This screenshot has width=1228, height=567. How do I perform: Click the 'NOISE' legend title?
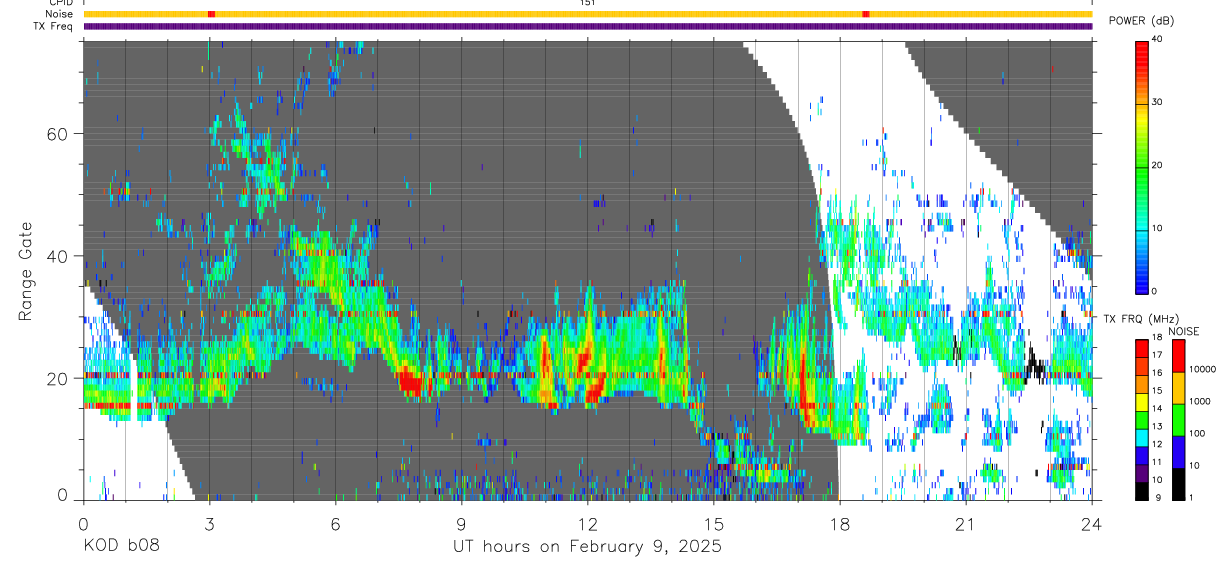1185,330
